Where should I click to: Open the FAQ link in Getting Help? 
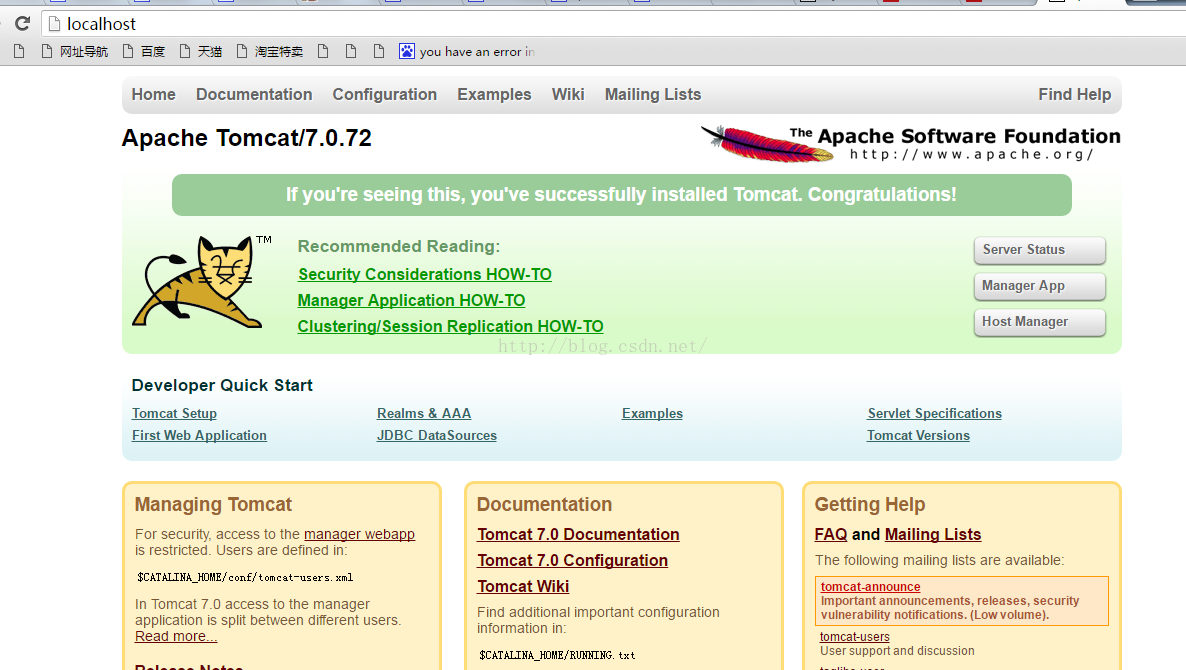(x=831, y=535)
